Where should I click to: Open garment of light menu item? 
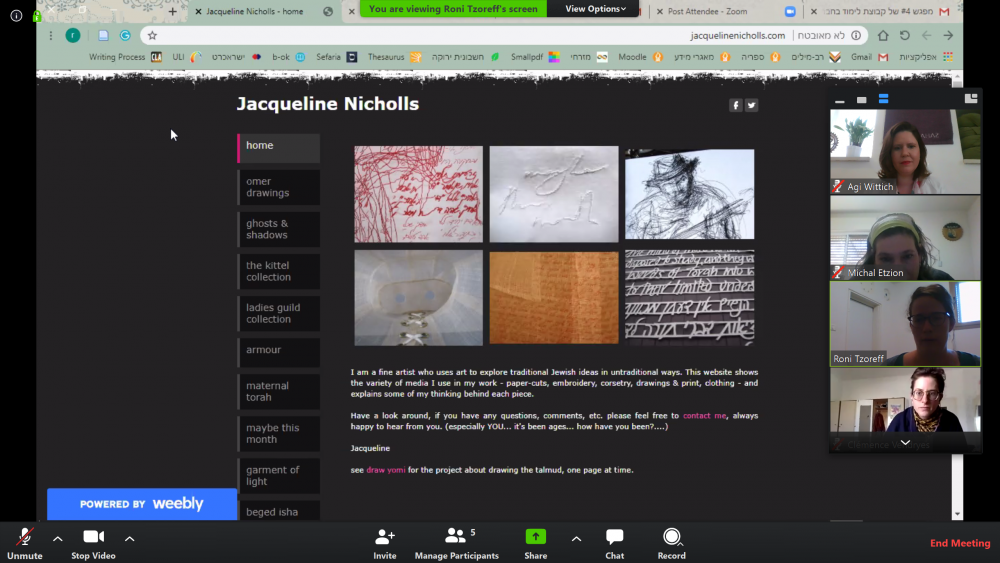point(279,476)
